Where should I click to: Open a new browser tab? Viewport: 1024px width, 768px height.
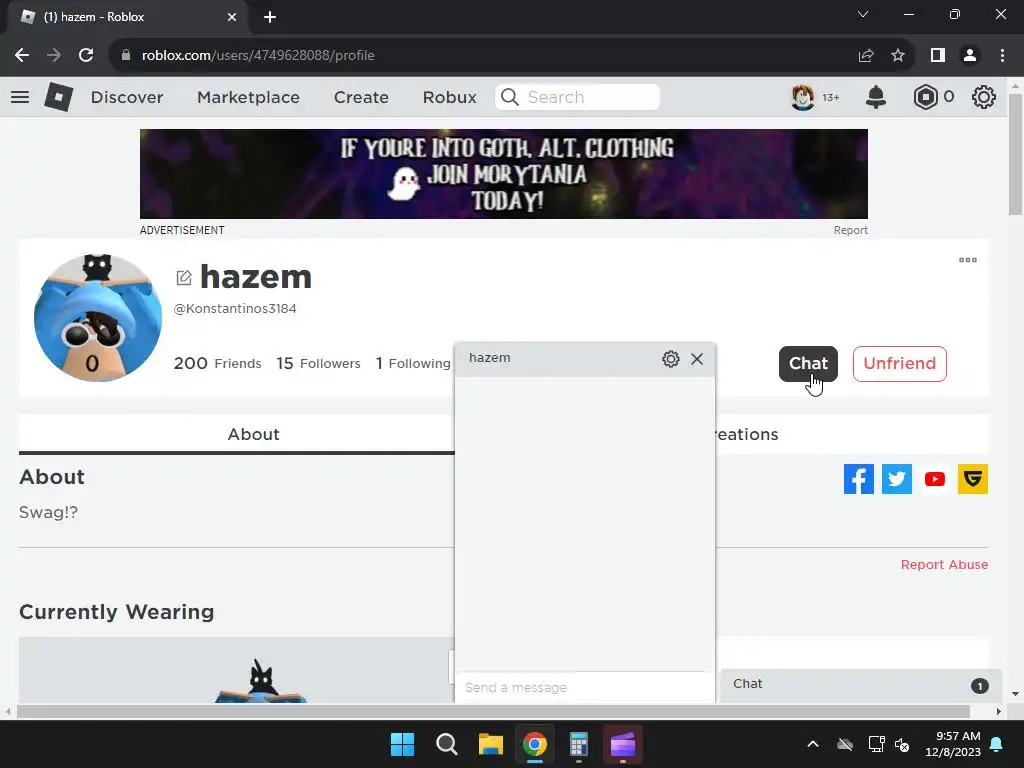[x=270, y=17]
